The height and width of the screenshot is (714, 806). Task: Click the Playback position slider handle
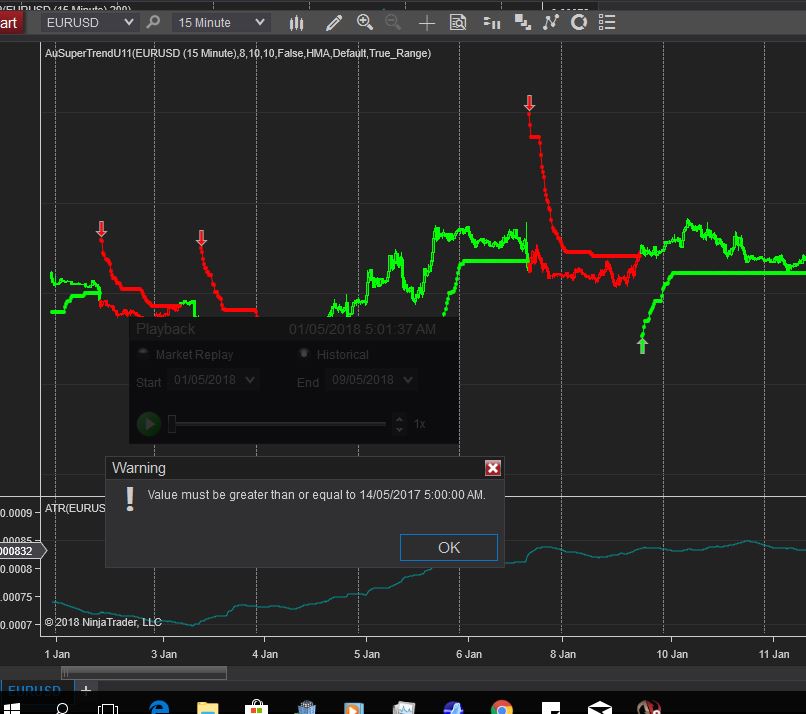click(172, 424)
